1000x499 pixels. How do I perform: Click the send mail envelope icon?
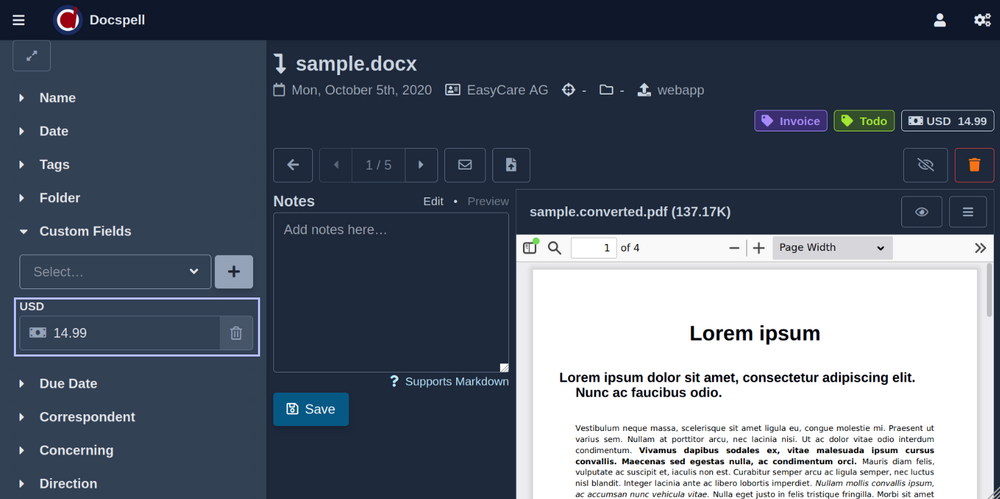pyautogui.click(x=465, y=165)
